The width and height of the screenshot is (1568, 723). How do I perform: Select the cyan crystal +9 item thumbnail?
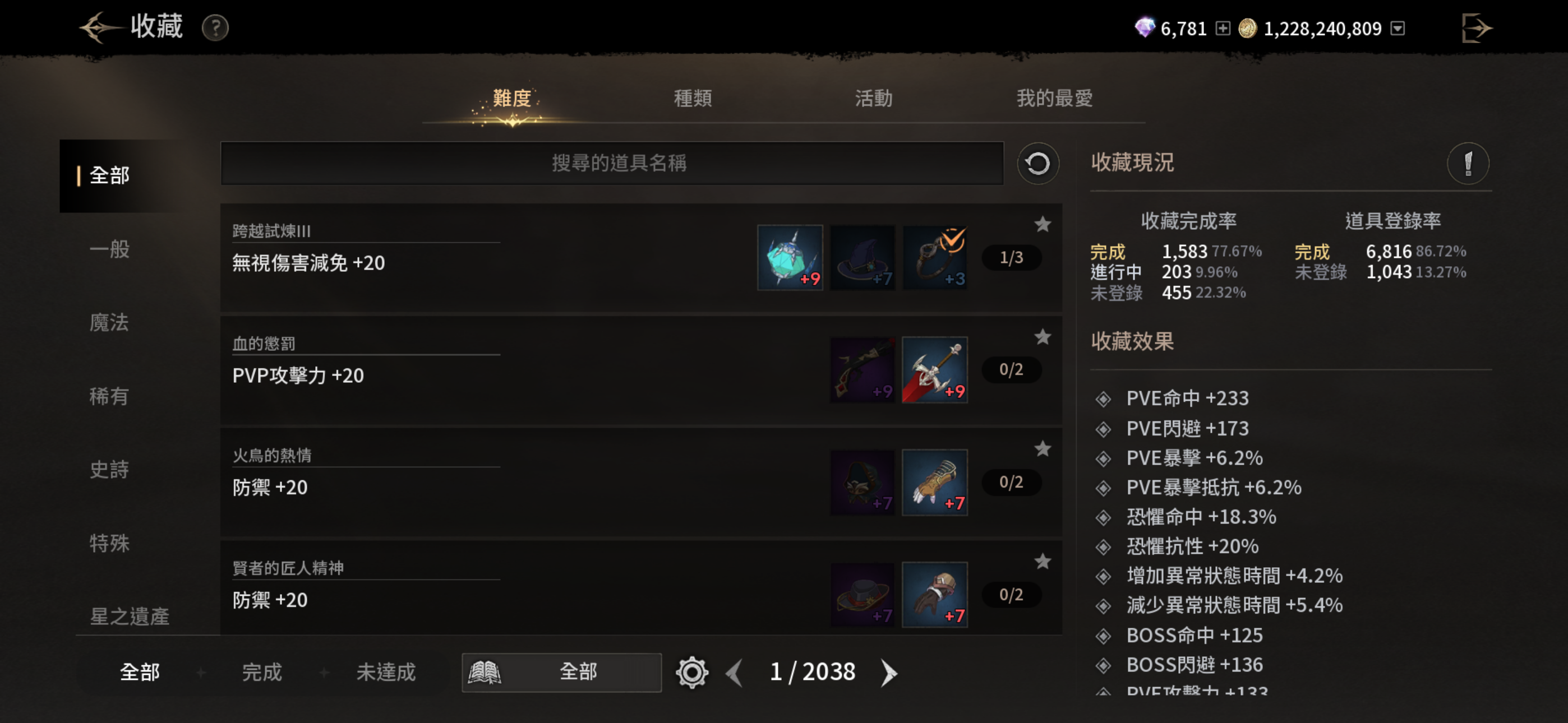point(790,257)
